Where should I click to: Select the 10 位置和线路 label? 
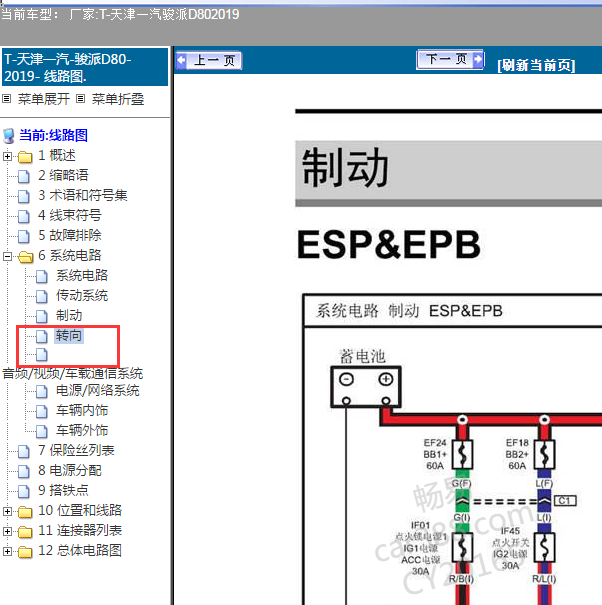[80, 510]
